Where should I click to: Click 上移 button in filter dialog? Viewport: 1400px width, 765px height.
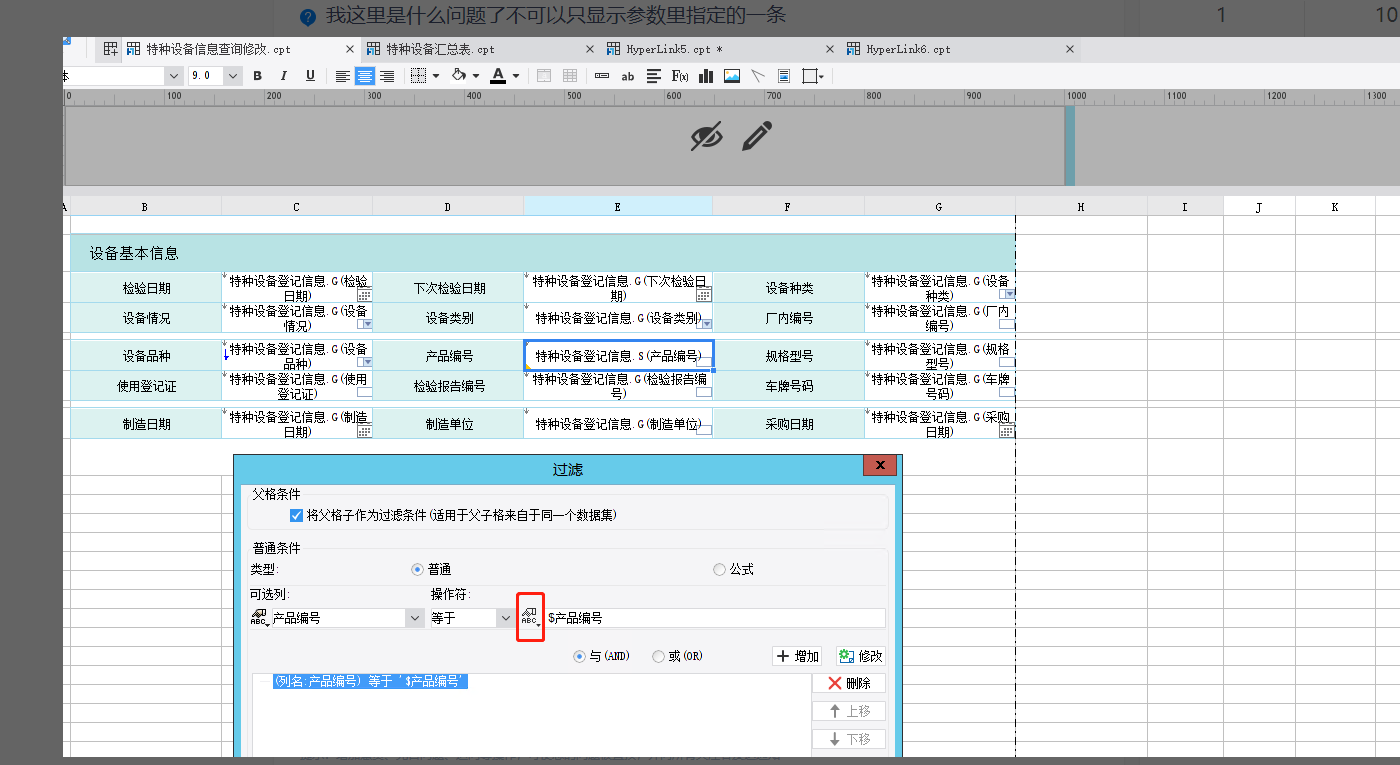click(849, 711)
